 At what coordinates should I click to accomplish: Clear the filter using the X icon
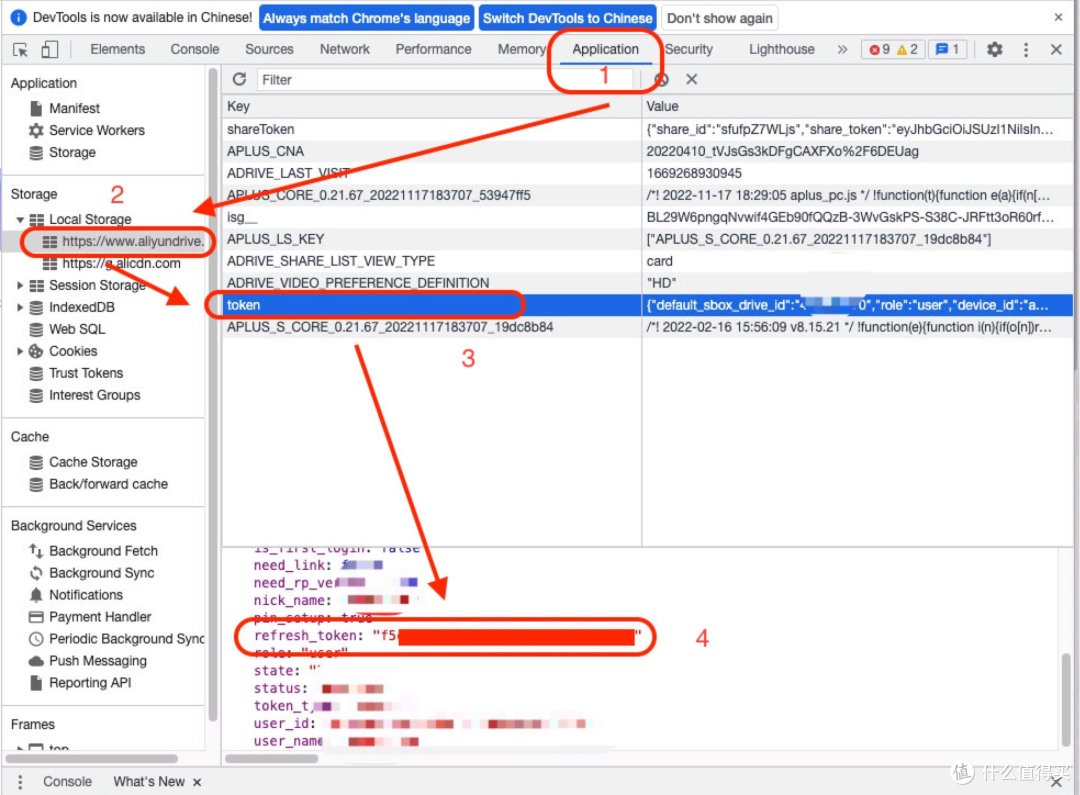point(692,79)
